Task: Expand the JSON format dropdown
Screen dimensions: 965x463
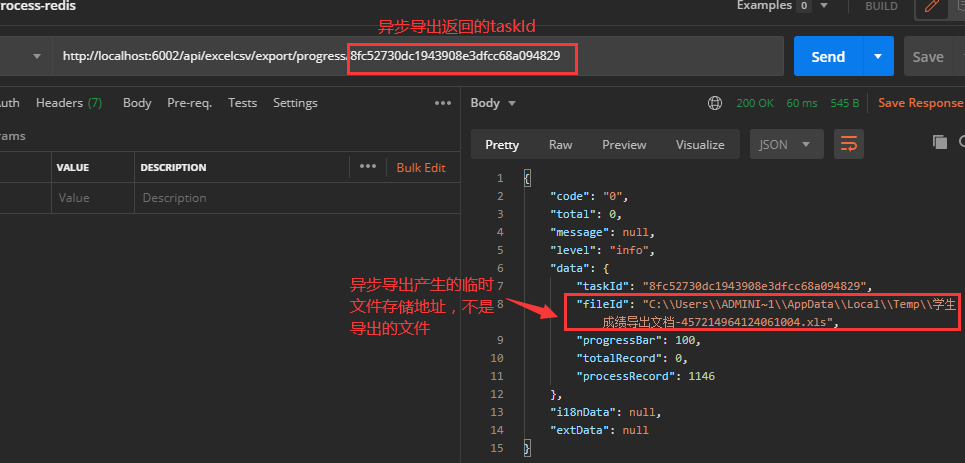Action: 786,144
